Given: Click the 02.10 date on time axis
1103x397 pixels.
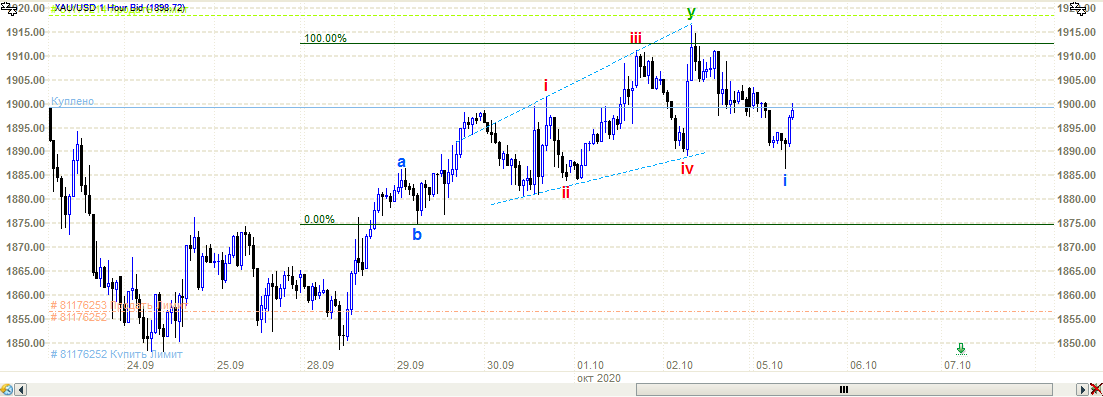Looking at the screenshot, I should (680, 365).
